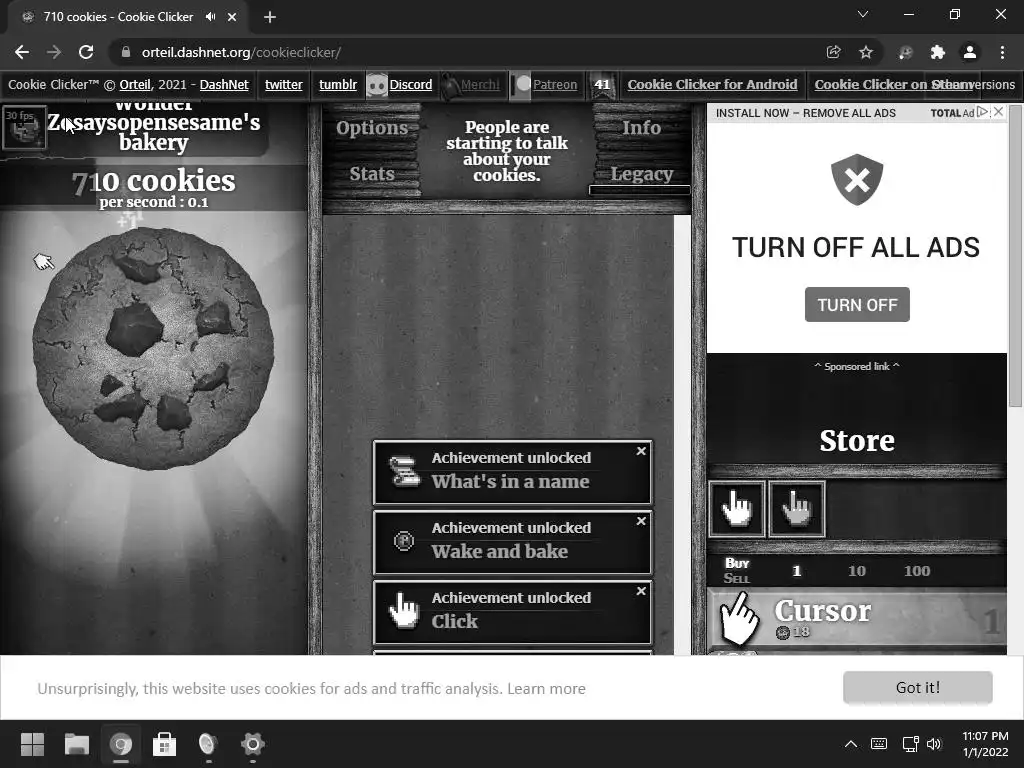Image resolution: width=1024 pixels, height=768 pixels.
Task: Open the clock showing 11:07 PM
Action: click(x=985, y=744)
